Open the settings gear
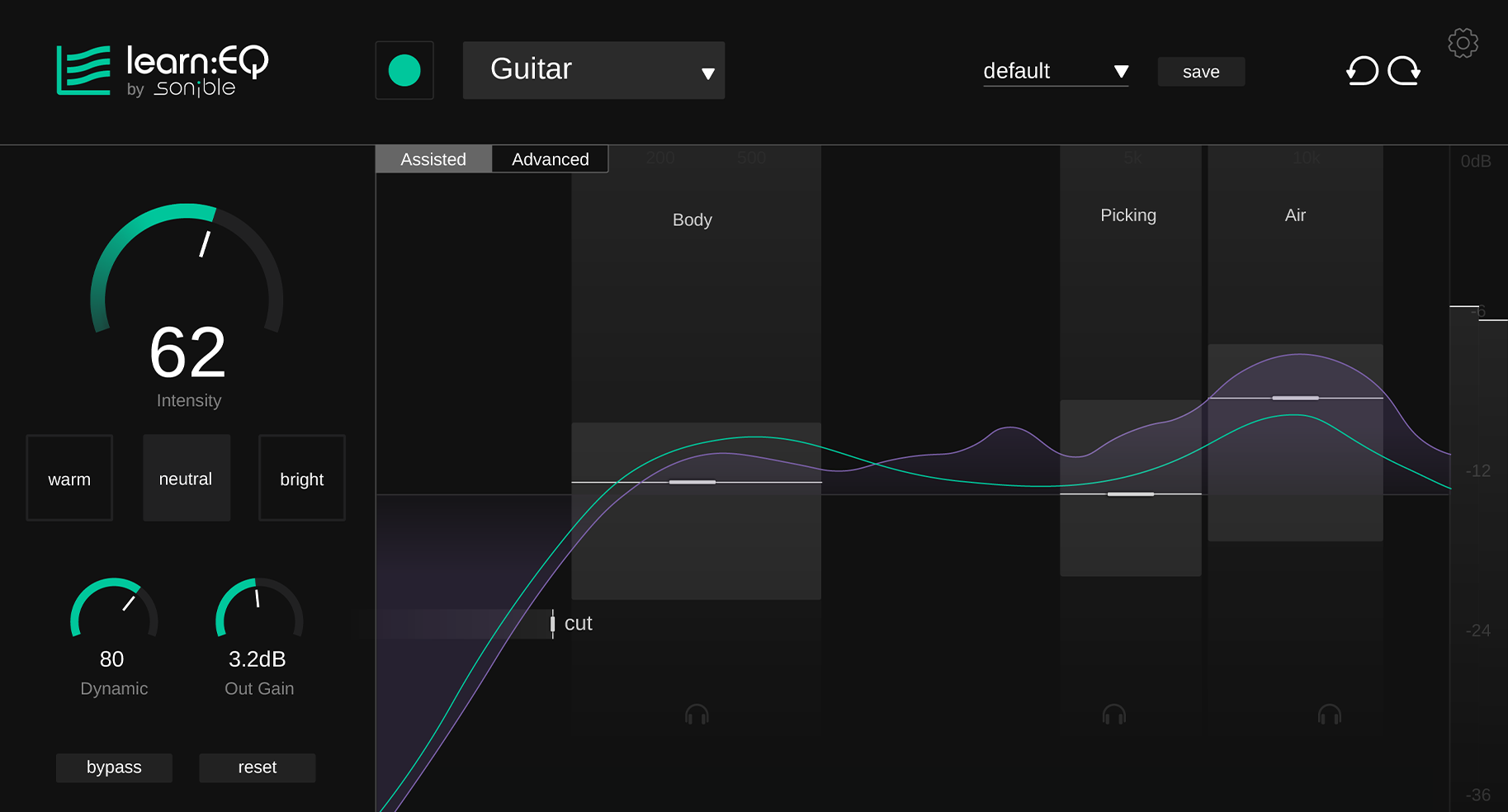The height and width of the screenshot is (812, 1508). point(1463,43)
